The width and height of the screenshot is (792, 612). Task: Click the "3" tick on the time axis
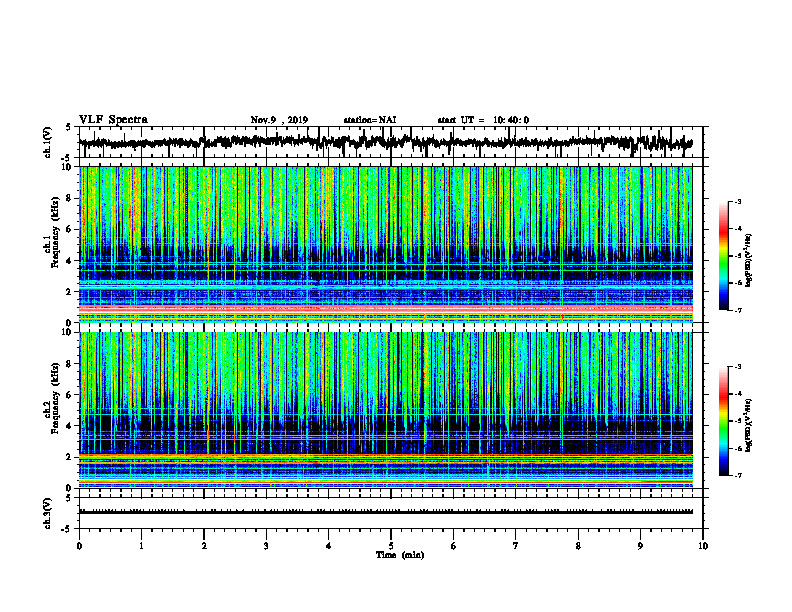266,546
